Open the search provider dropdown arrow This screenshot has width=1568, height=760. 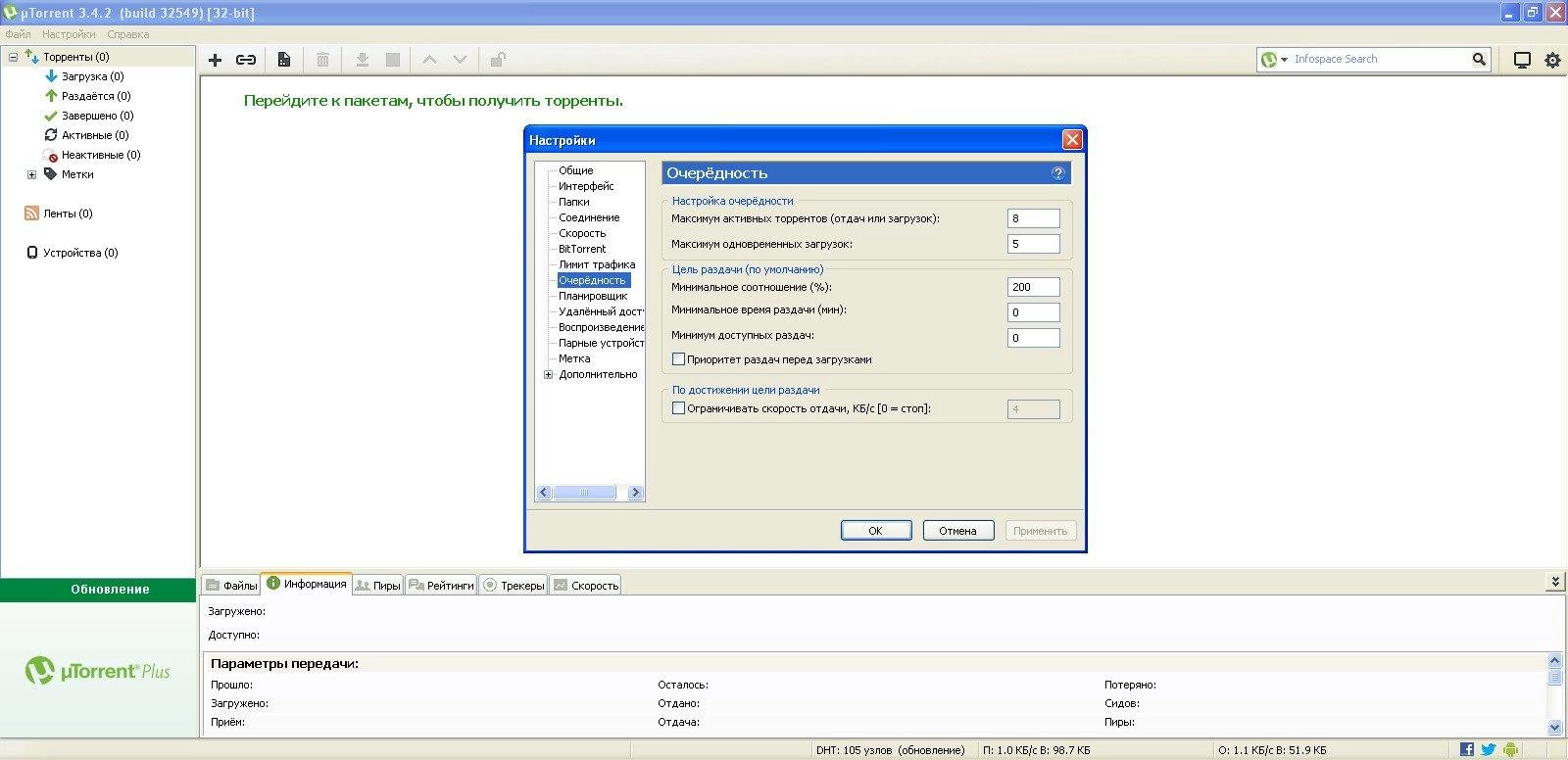1284,60
